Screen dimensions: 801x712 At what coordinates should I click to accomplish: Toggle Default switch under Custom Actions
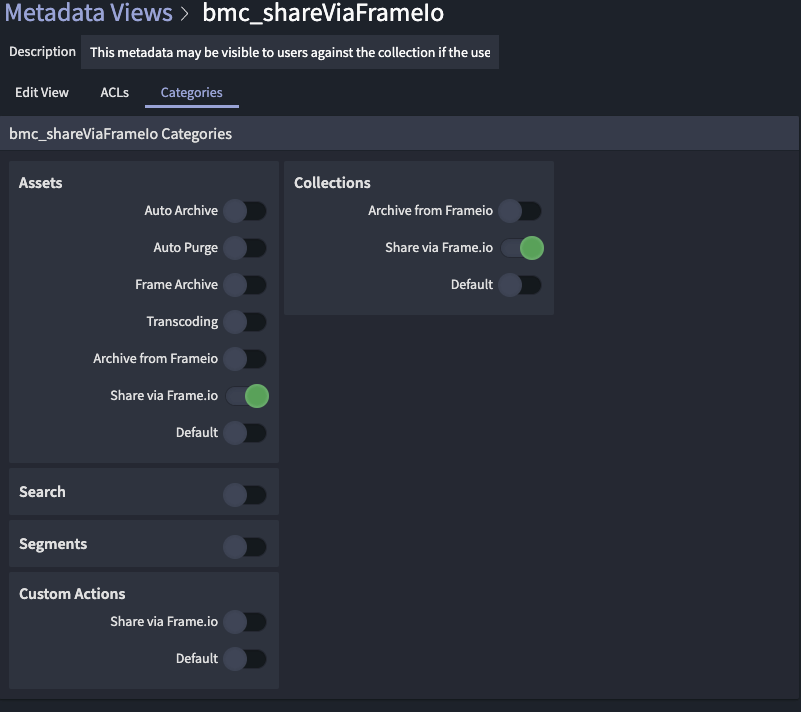(245, 659)
